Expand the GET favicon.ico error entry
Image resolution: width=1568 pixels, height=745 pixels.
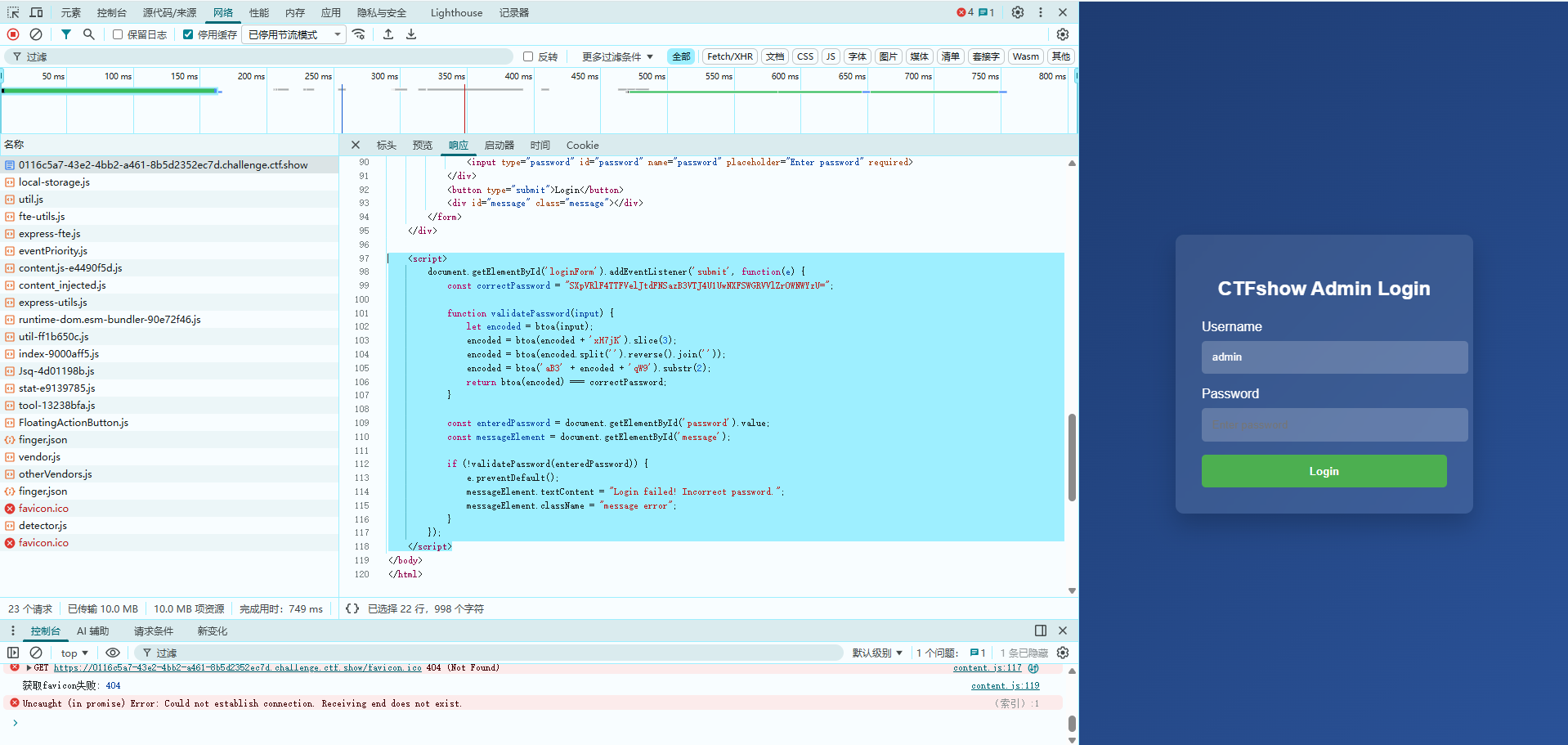pos(29,668)
